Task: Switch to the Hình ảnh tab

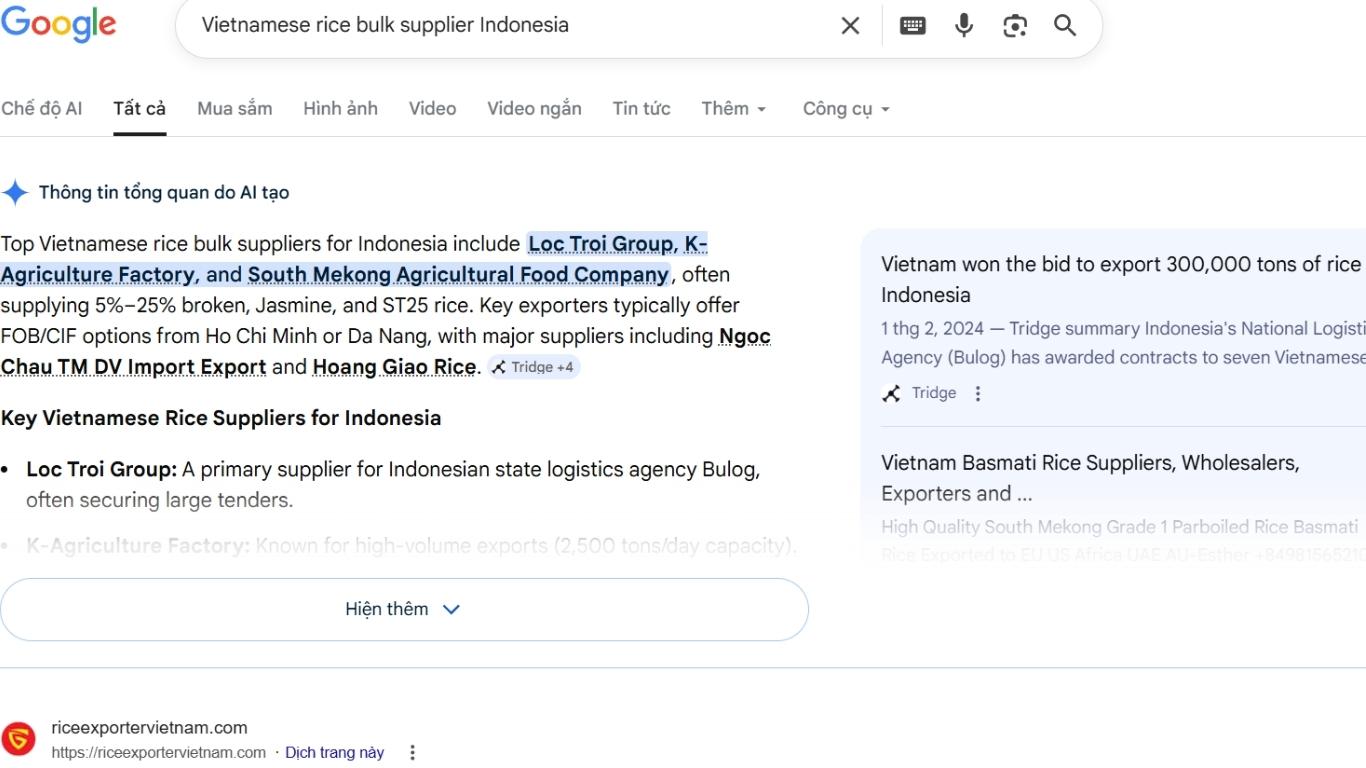Action: point(340,109)
